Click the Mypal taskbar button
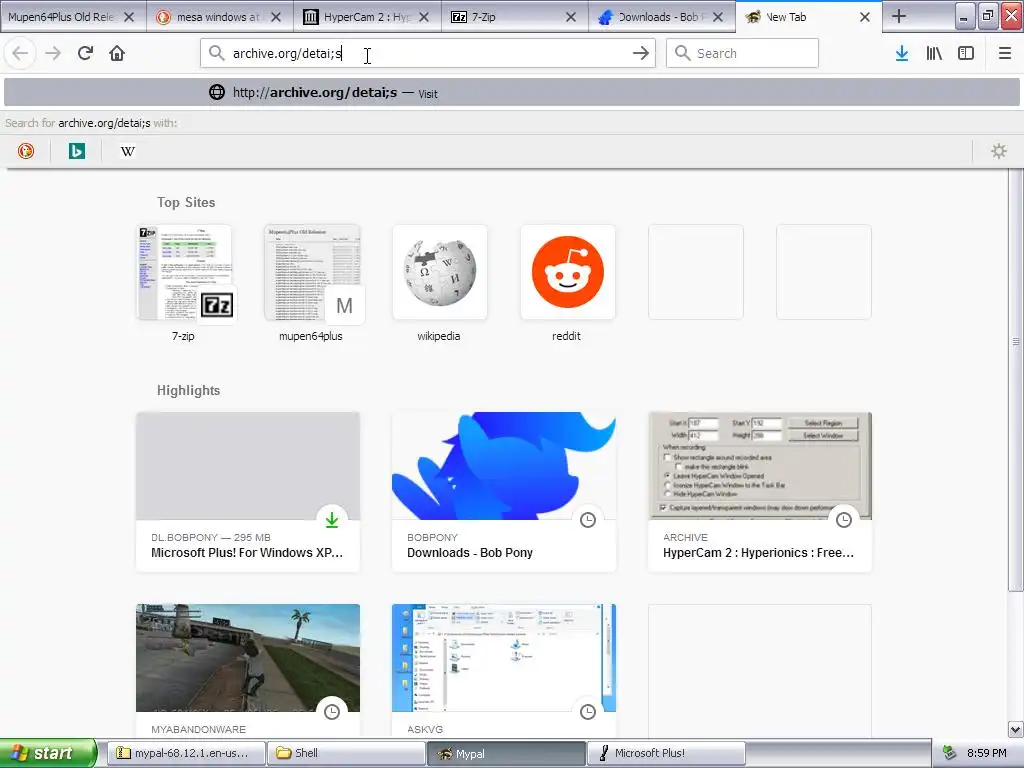This screenshot has height=768, width=1024. [506, 753]
